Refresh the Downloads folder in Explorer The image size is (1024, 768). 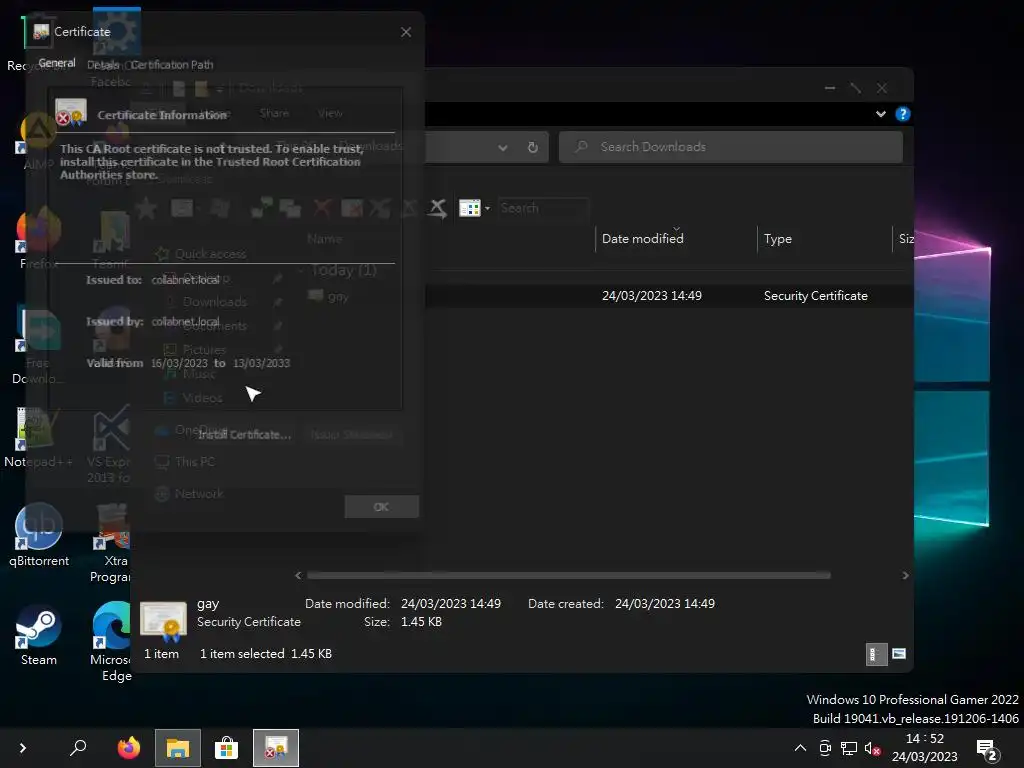pos(532,147)
